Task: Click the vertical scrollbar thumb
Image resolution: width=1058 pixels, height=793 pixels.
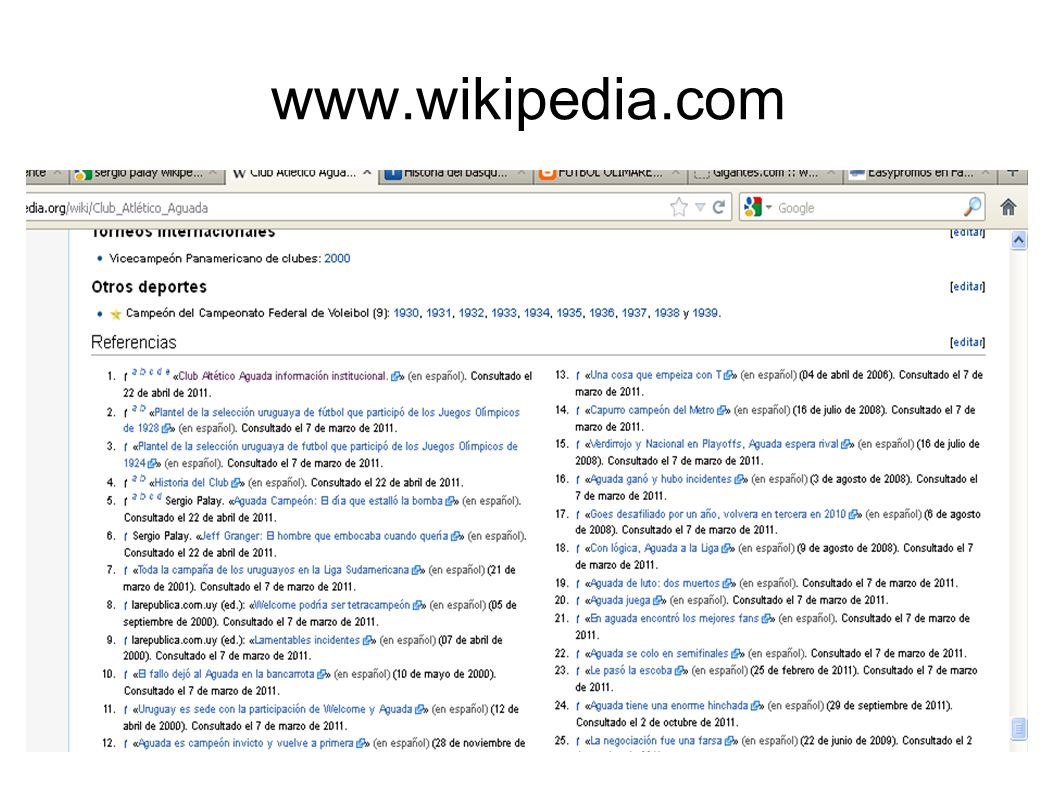Action: point(1019,728)
